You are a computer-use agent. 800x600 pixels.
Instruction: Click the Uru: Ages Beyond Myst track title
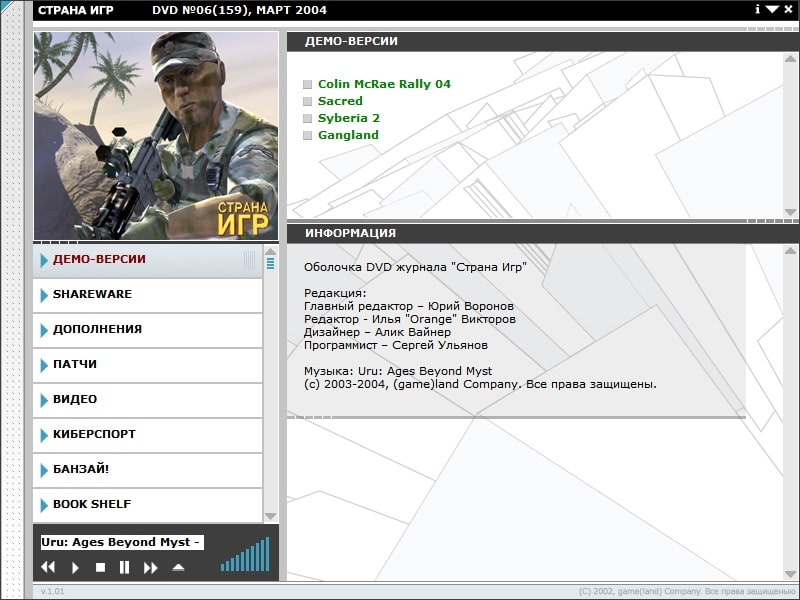(122, 542)
